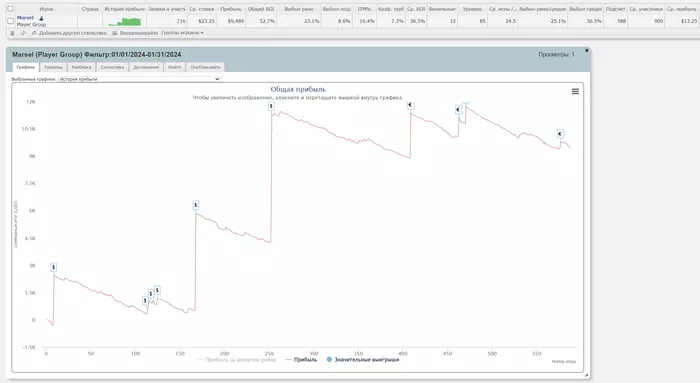Sort by the 'Общий ROI' column header
Screen dimensions: 700x383
261,9
